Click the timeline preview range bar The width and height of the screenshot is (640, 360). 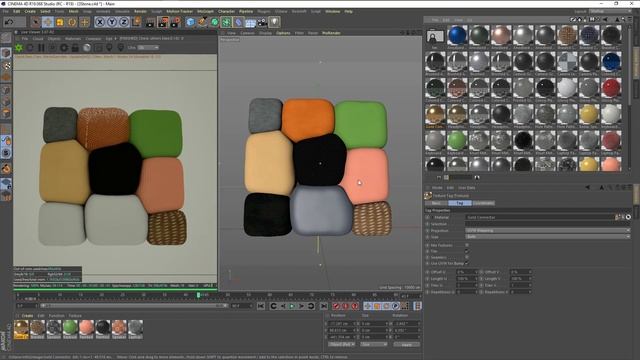coord(133,305)
